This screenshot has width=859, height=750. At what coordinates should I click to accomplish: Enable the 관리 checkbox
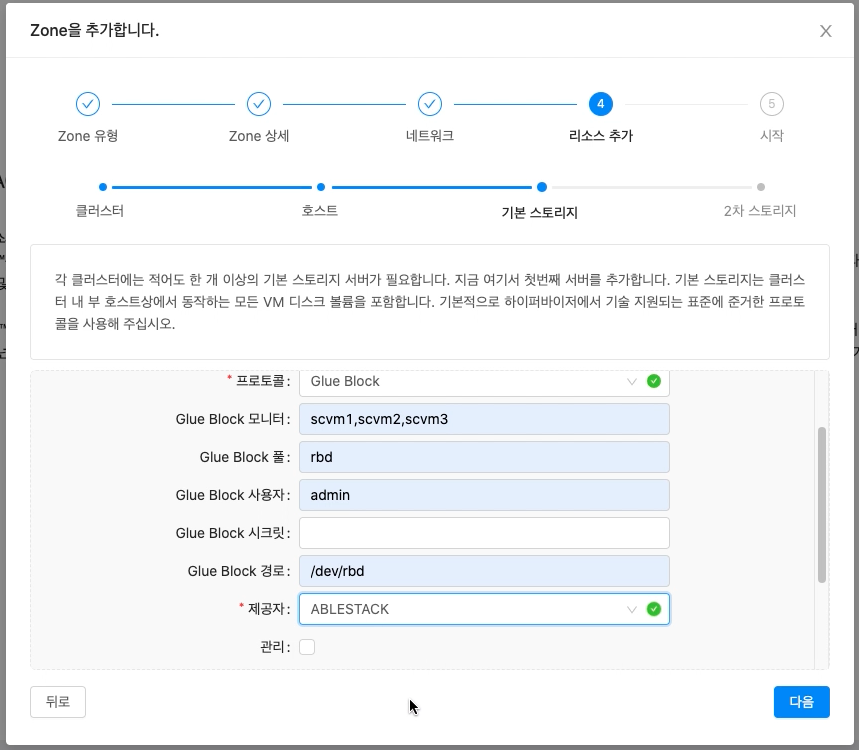point(307,646)
